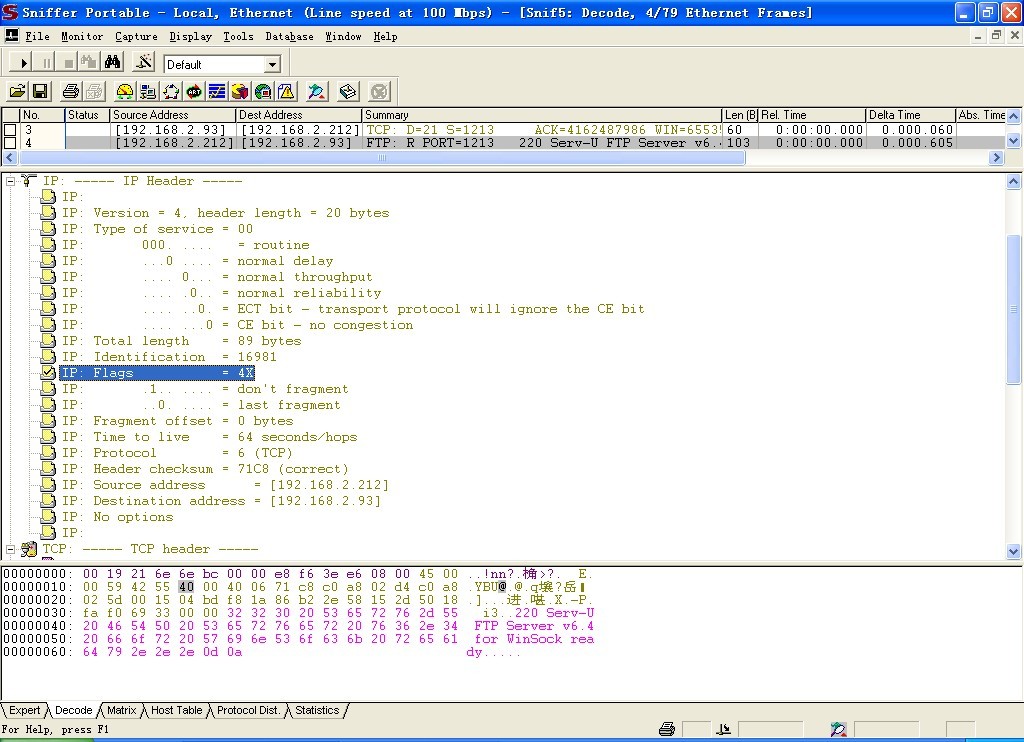Open the Host Table computers icon

click(148, 91)
